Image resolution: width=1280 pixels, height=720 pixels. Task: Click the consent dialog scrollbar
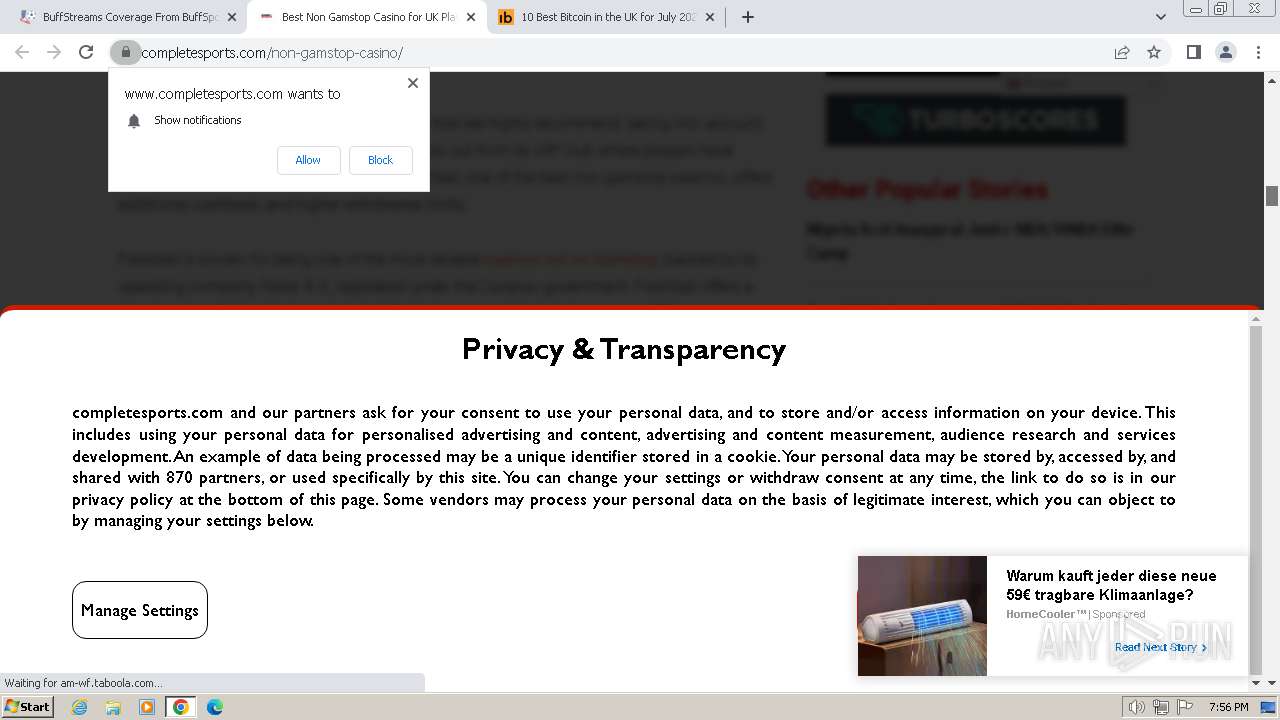point(1256,500)
